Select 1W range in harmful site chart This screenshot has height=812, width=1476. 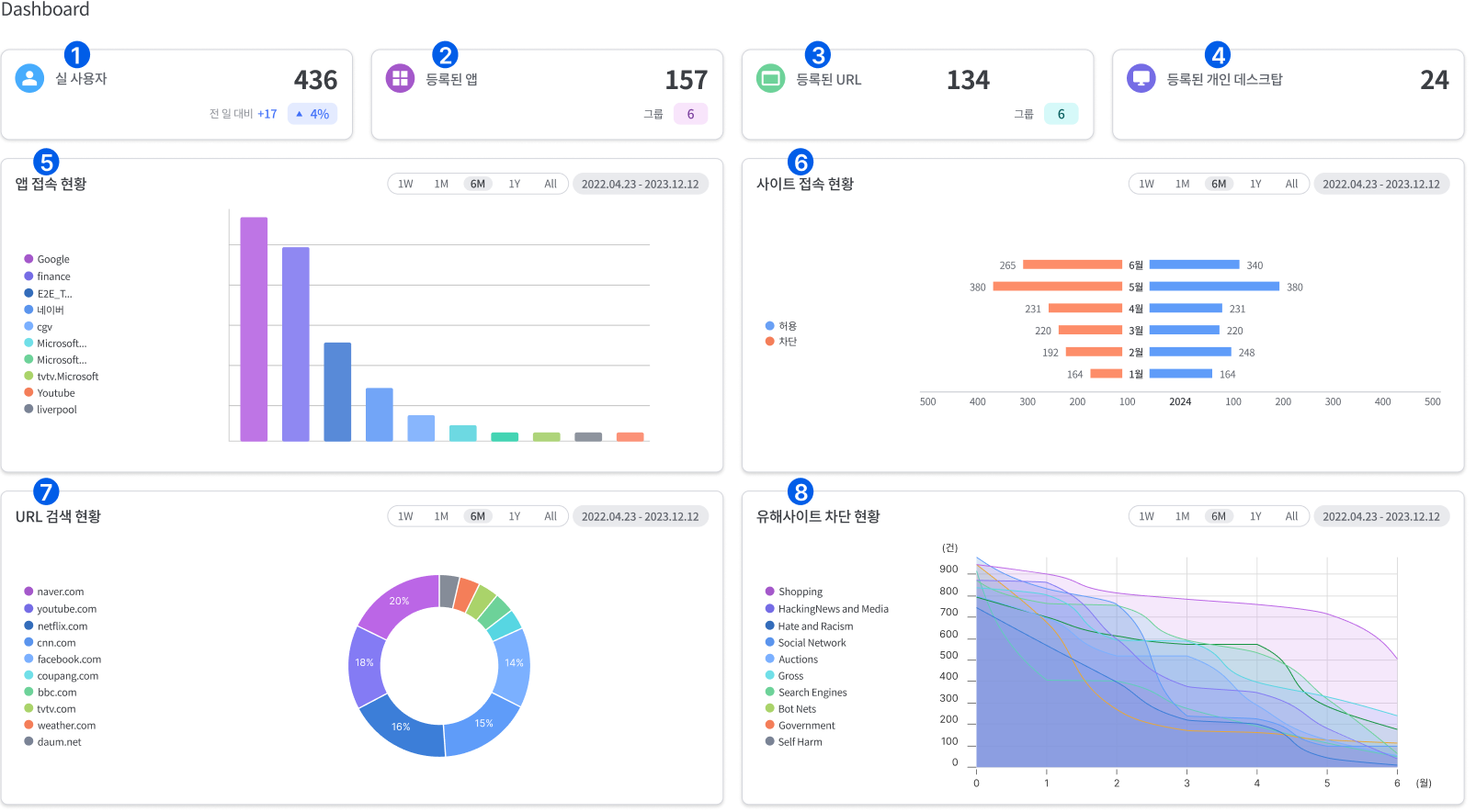[1146, 516]
